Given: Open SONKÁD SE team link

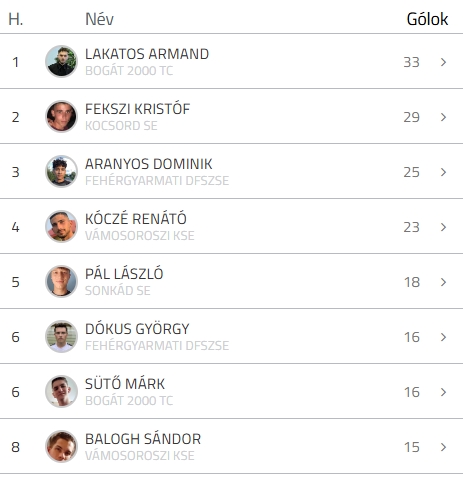Looking at the screenshot, I should (x=118, y=291).
